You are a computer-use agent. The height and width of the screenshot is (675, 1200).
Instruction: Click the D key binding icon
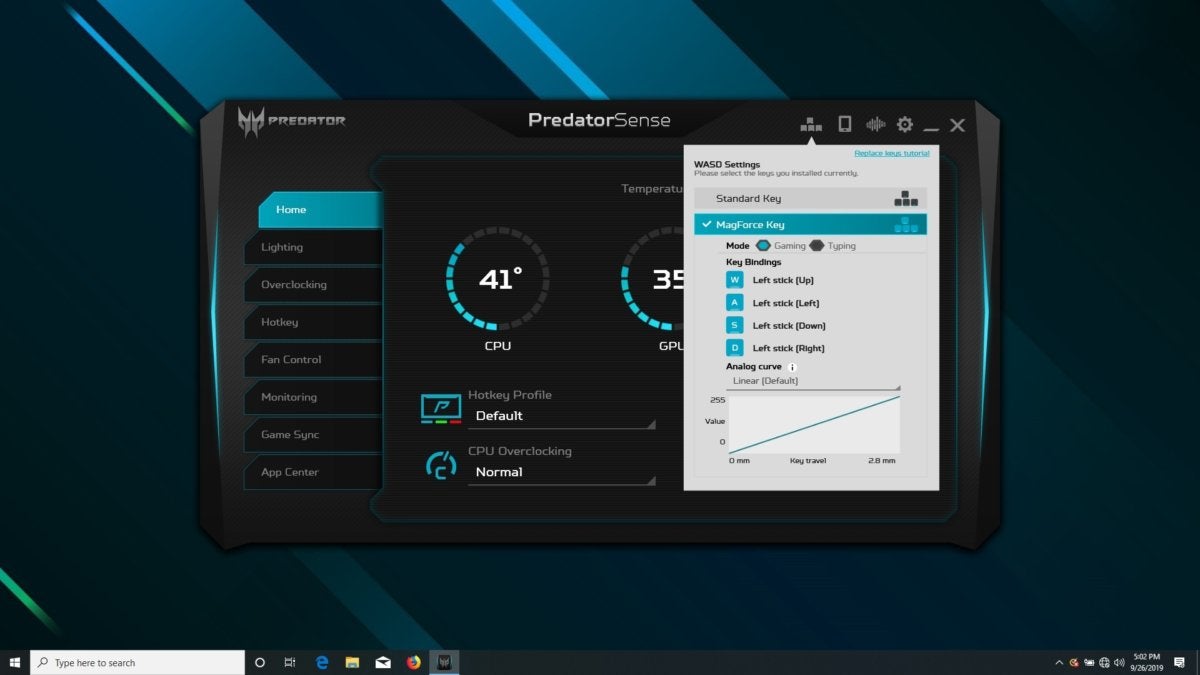click(735, 348)
